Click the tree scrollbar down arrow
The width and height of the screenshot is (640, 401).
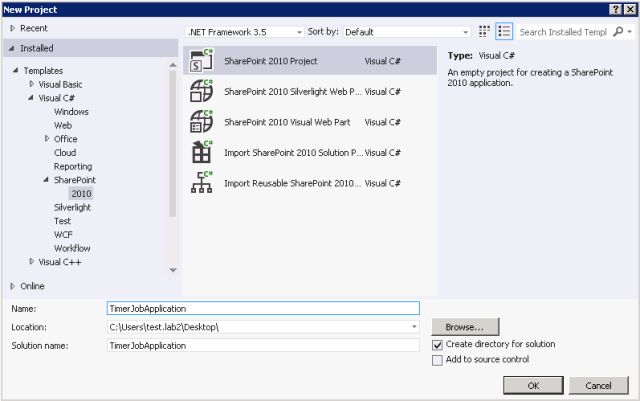pos(173,270)
